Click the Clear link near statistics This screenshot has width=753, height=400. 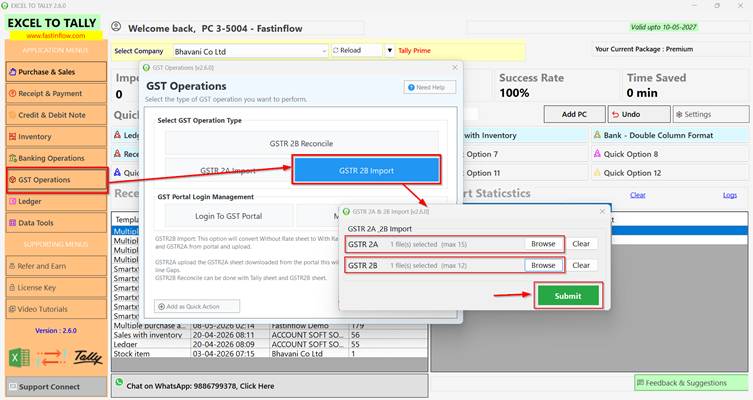(x=638, y=195)
